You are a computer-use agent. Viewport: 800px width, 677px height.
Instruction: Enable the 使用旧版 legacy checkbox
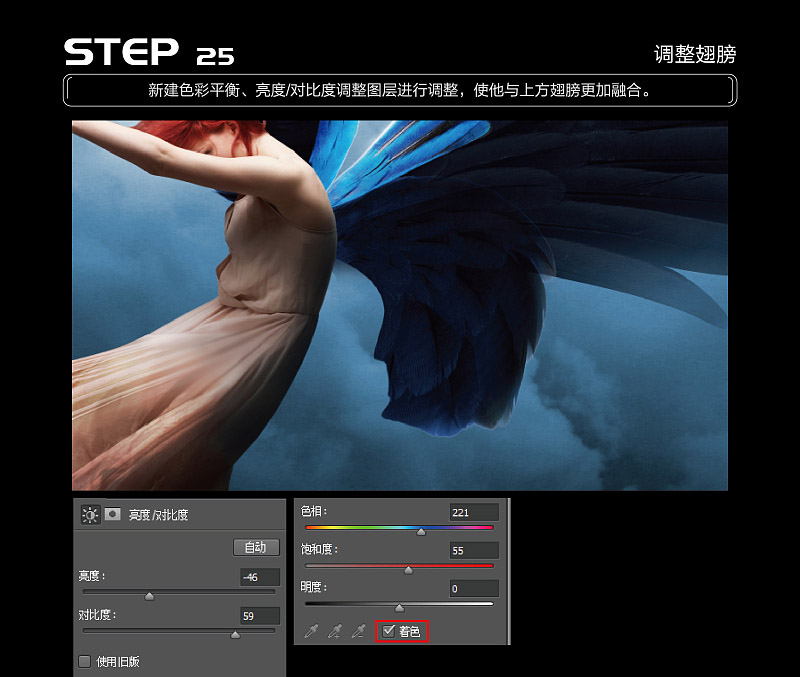click(x=85, y=662)
